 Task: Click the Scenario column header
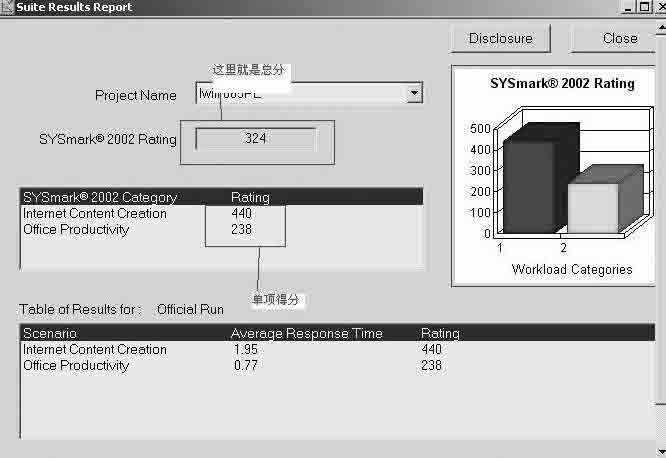(x=50, y=333)
